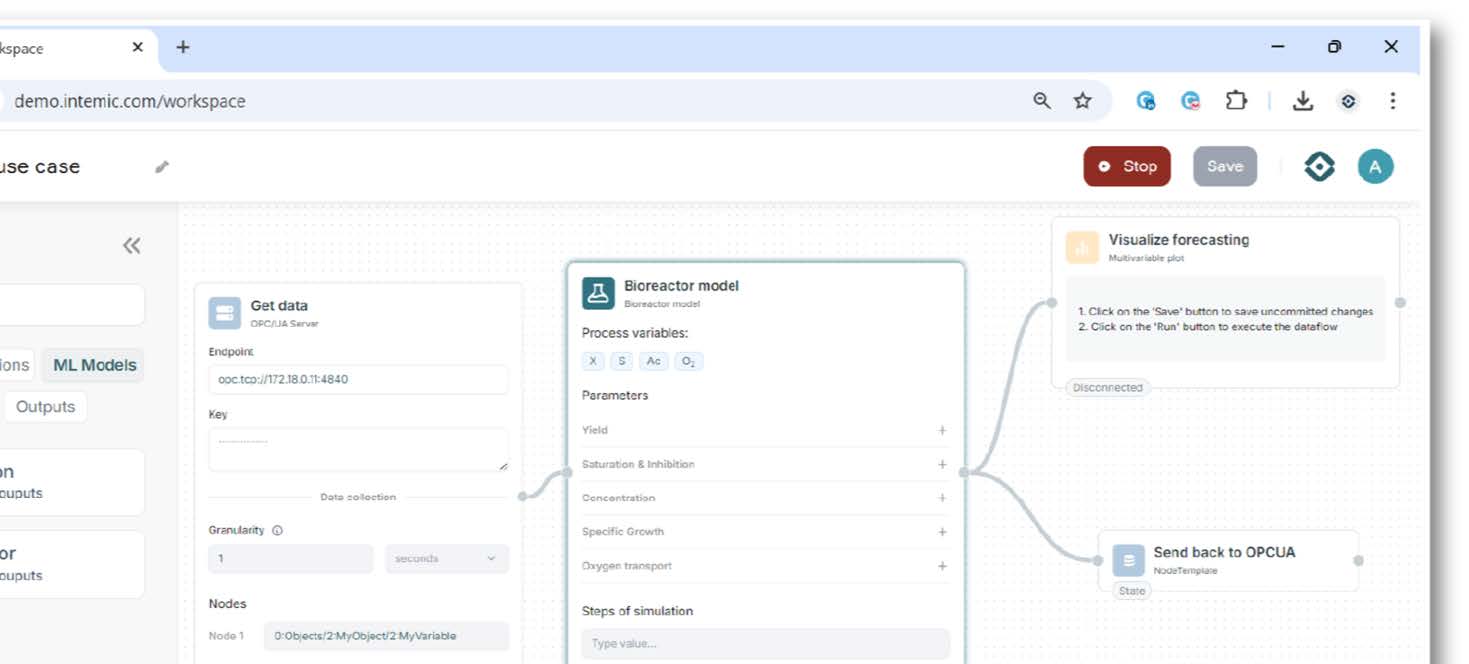Screen dimensions: 1469x664
Task: Click the Steps of simulation input field
Action: pyautogui.click(x=765, y=643)
